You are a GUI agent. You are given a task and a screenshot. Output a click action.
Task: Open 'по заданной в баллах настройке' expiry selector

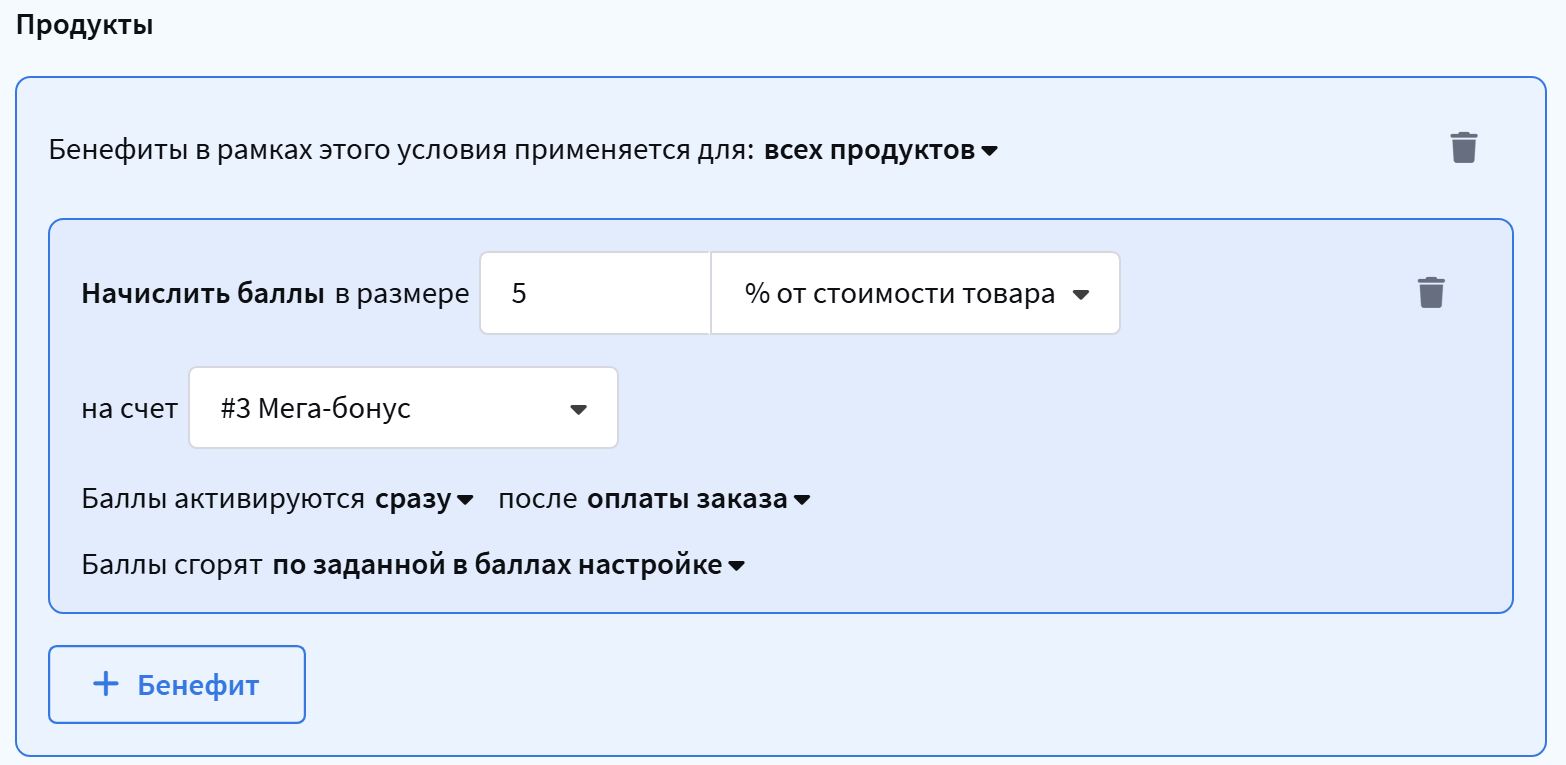497,565
